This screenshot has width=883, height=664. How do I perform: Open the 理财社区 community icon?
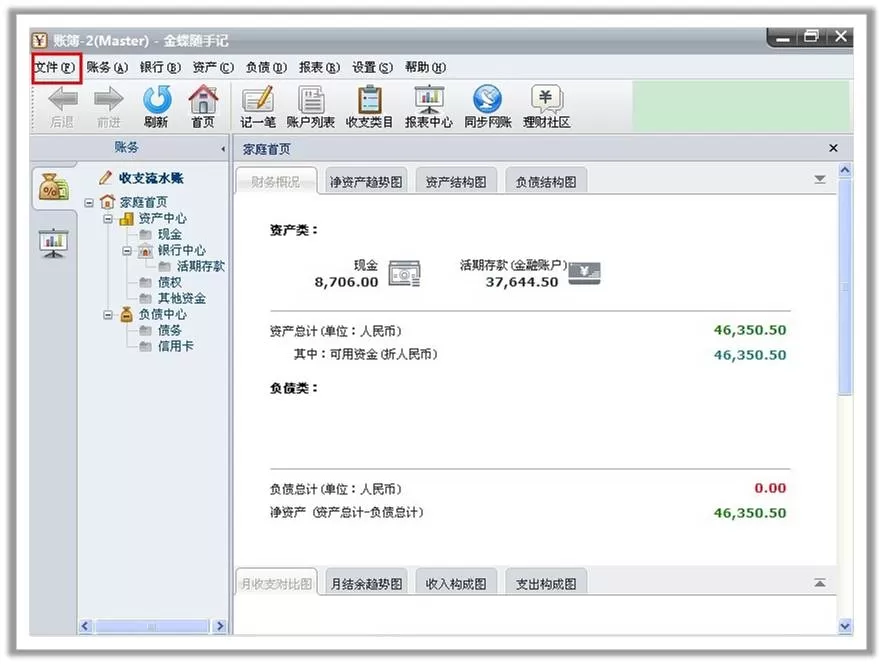[546, 99]
